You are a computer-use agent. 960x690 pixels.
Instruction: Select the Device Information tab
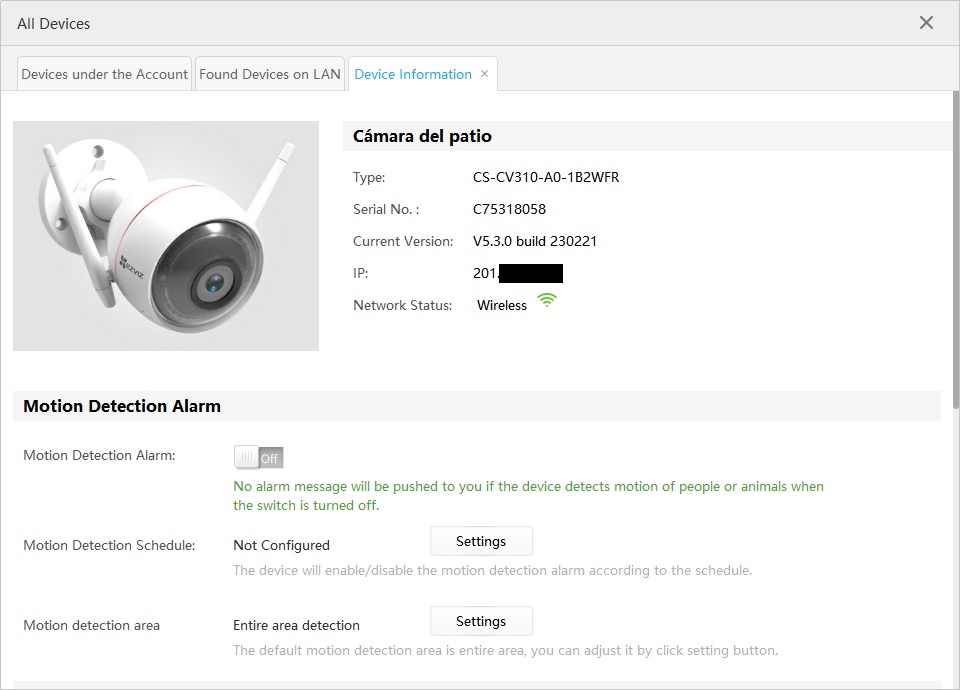(412, 74)
